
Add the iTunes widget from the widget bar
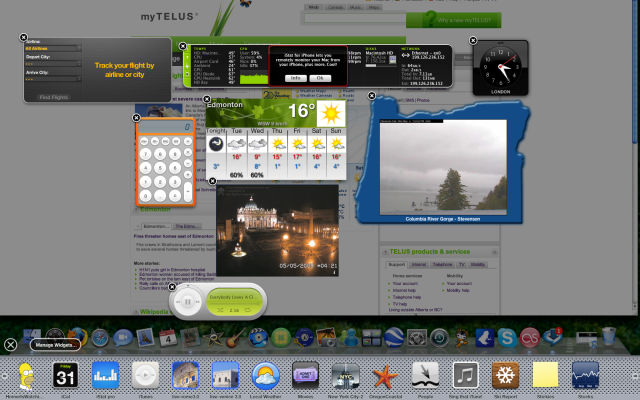tap(145, 375)
